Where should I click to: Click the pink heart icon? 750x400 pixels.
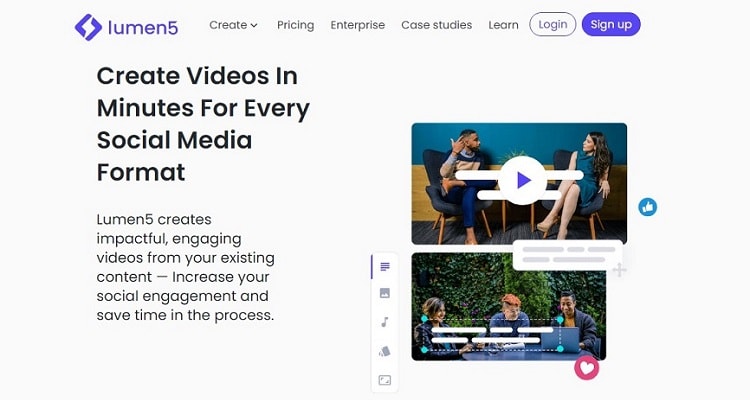pos(586,368)
